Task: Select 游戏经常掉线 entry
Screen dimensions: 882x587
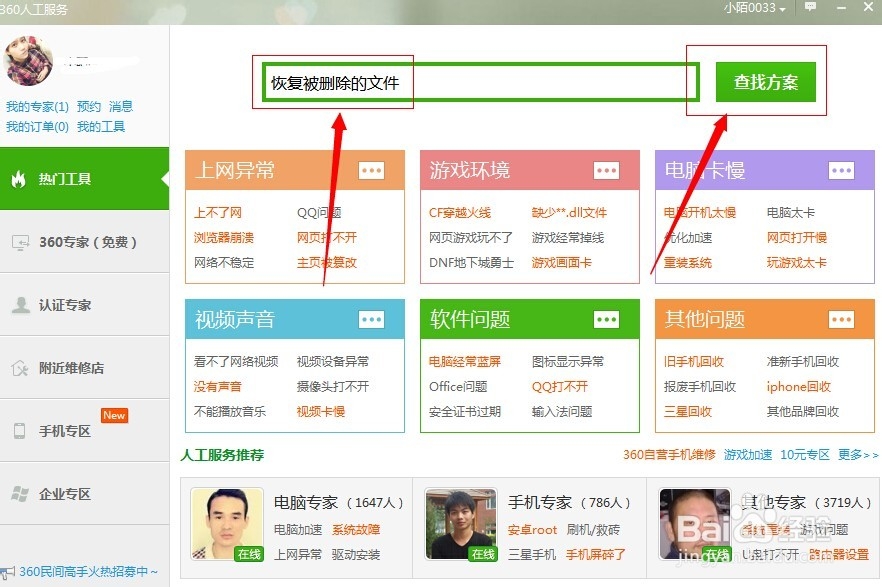Action: pos(568,237)
